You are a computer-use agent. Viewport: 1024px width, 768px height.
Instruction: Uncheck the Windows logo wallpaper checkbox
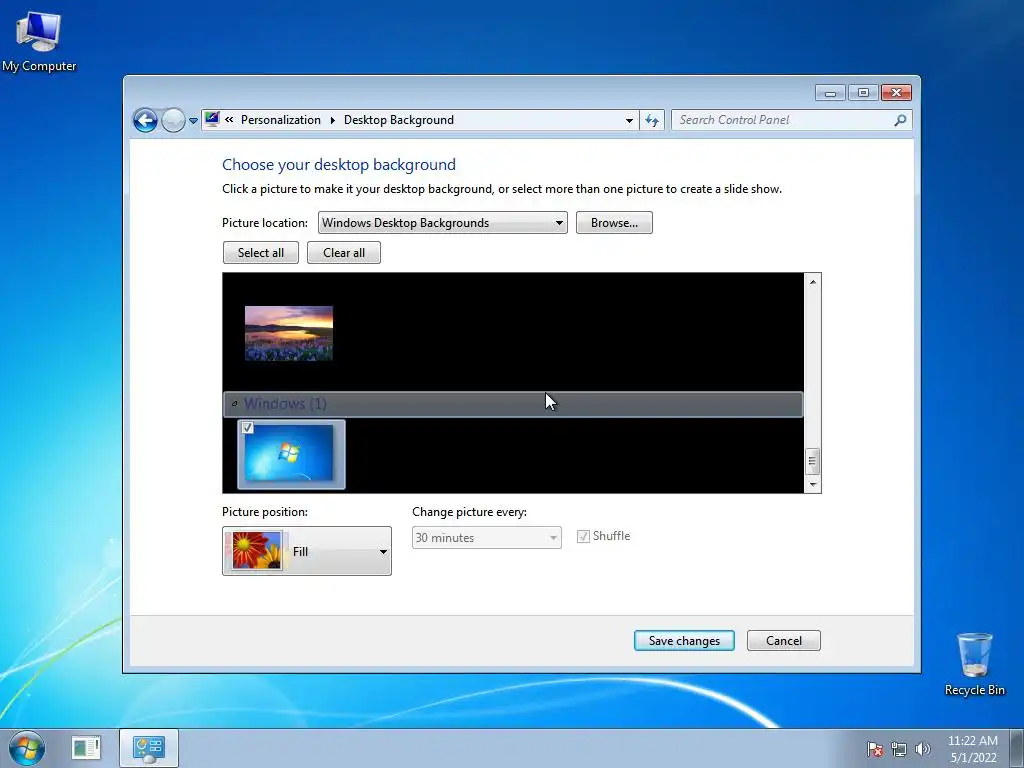[248, 428]
